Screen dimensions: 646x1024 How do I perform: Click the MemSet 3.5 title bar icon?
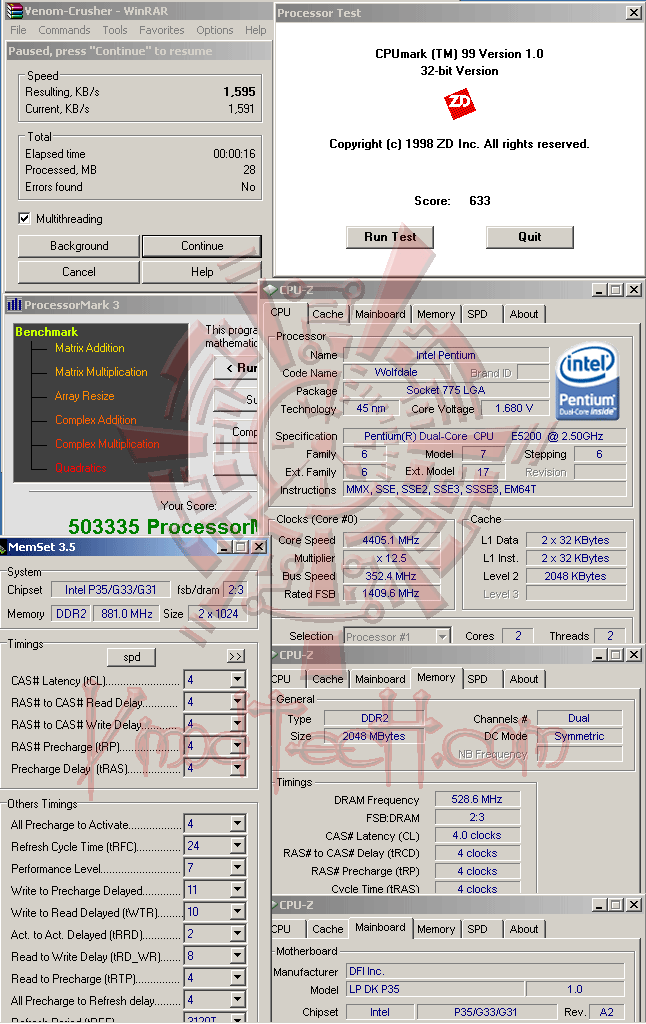coord(3,547)
